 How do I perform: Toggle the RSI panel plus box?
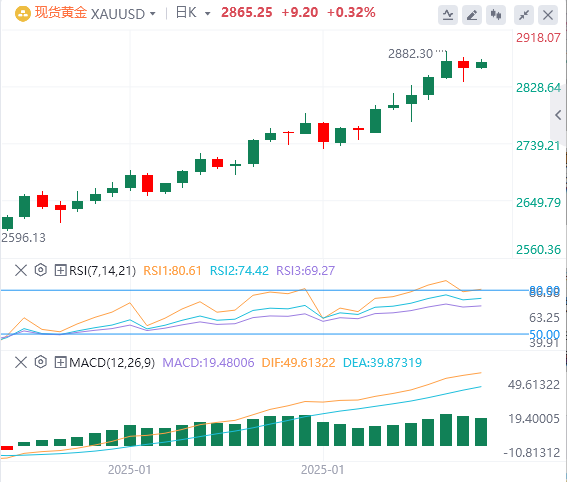[60, 270]
